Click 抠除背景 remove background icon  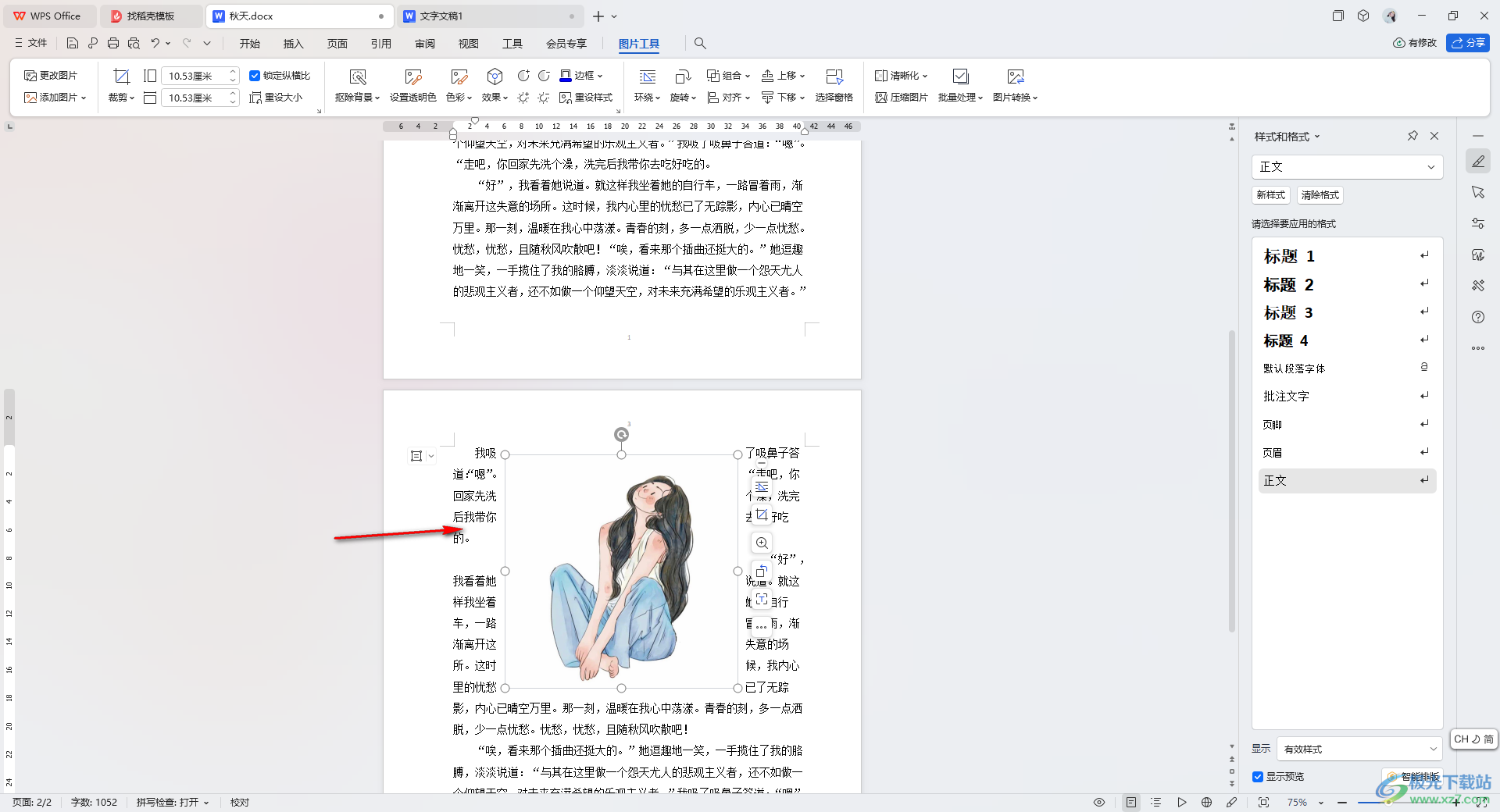click(x=358, y=77)
